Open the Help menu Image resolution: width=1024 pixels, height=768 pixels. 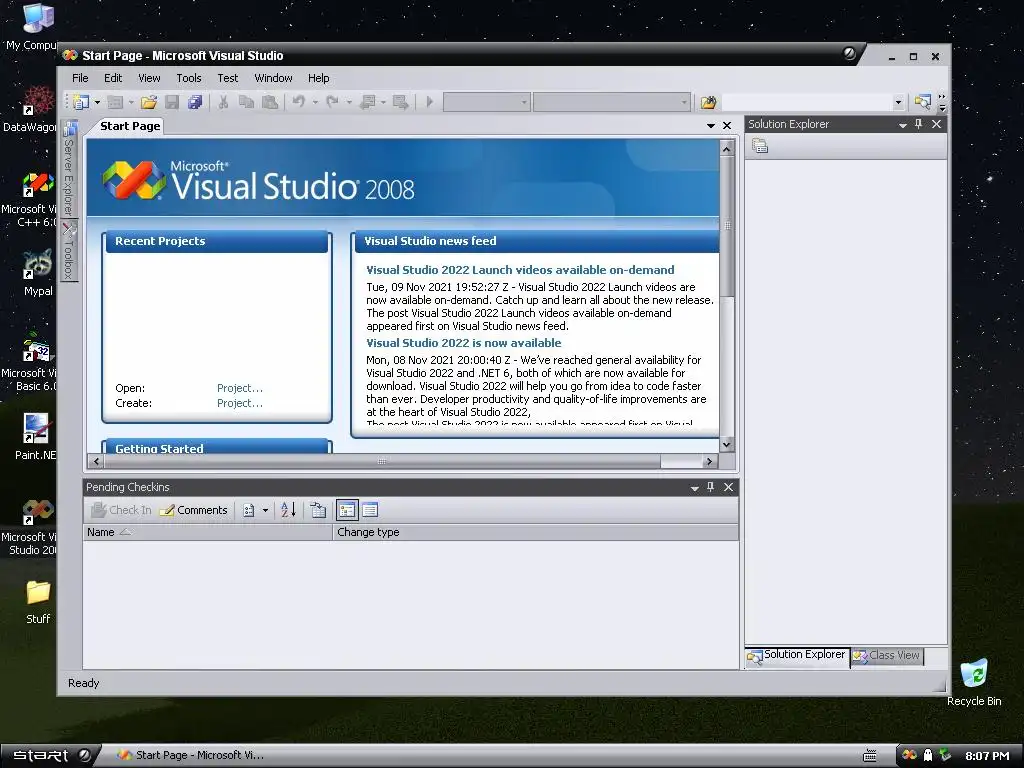tap(318, 78)
